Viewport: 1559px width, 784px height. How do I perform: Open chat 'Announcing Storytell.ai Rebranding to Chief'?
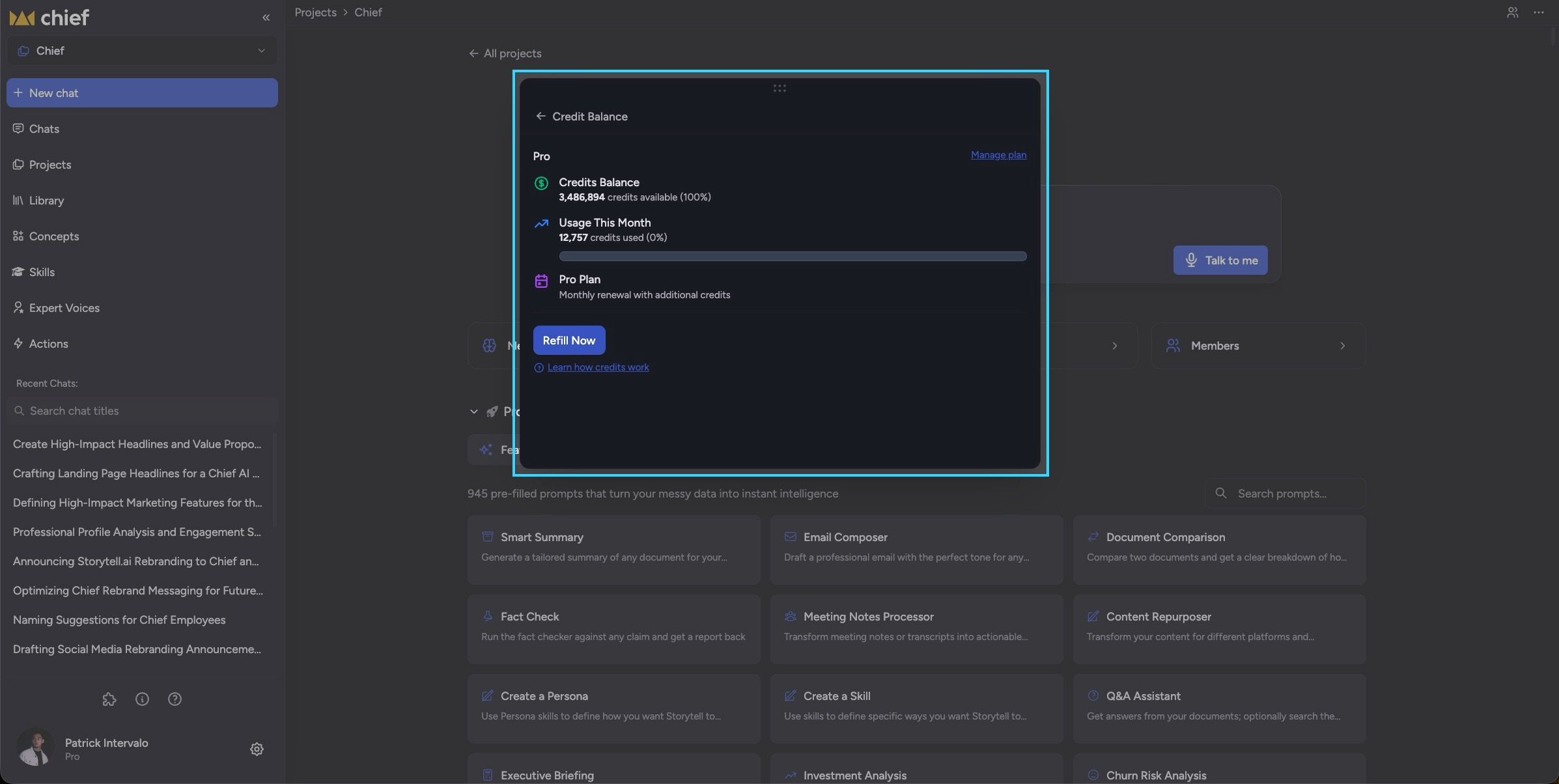coord(135,561)
